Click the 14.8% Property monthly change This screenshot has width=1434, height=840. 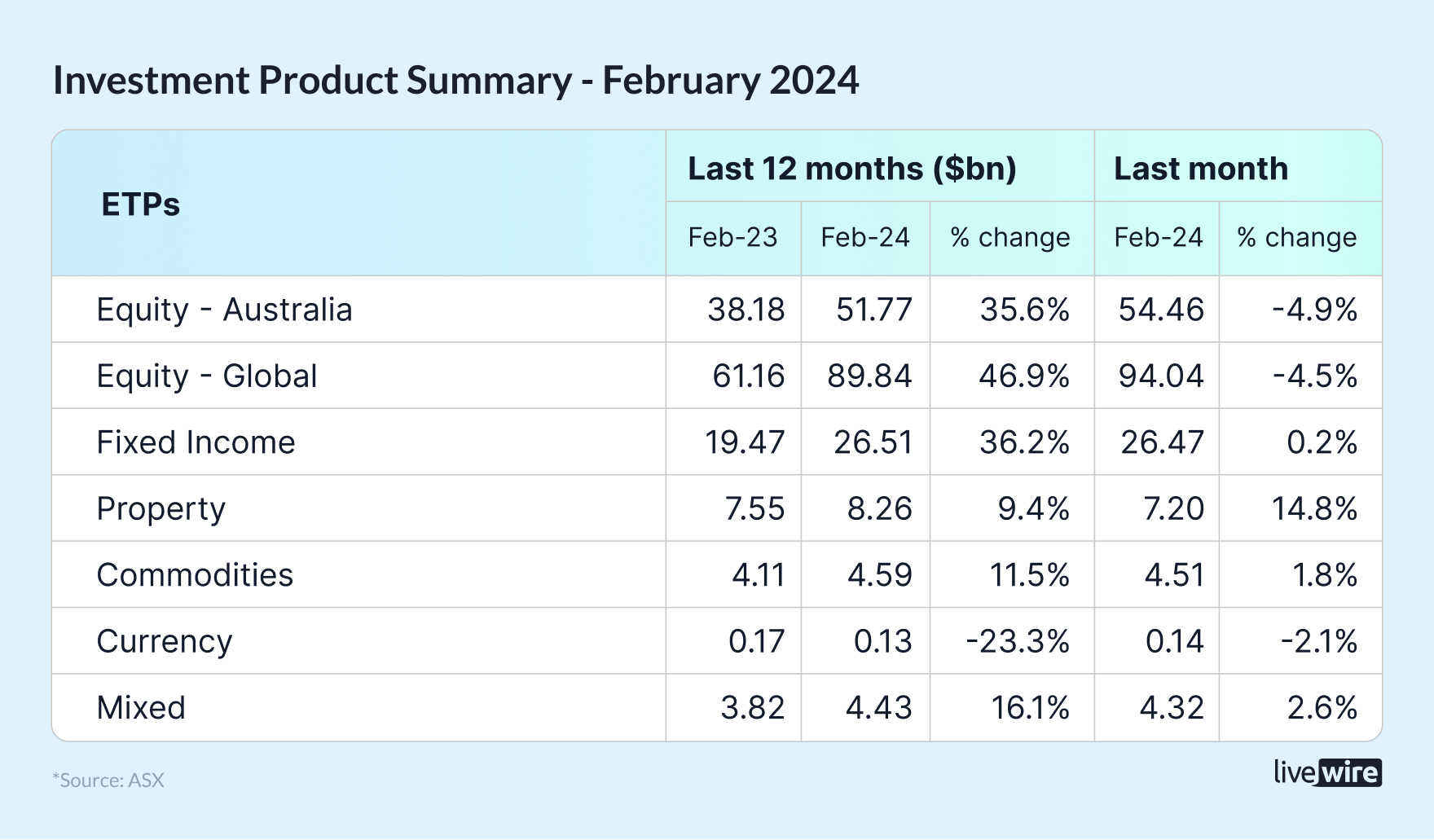pyautogui.click(x=1313, y=509)
